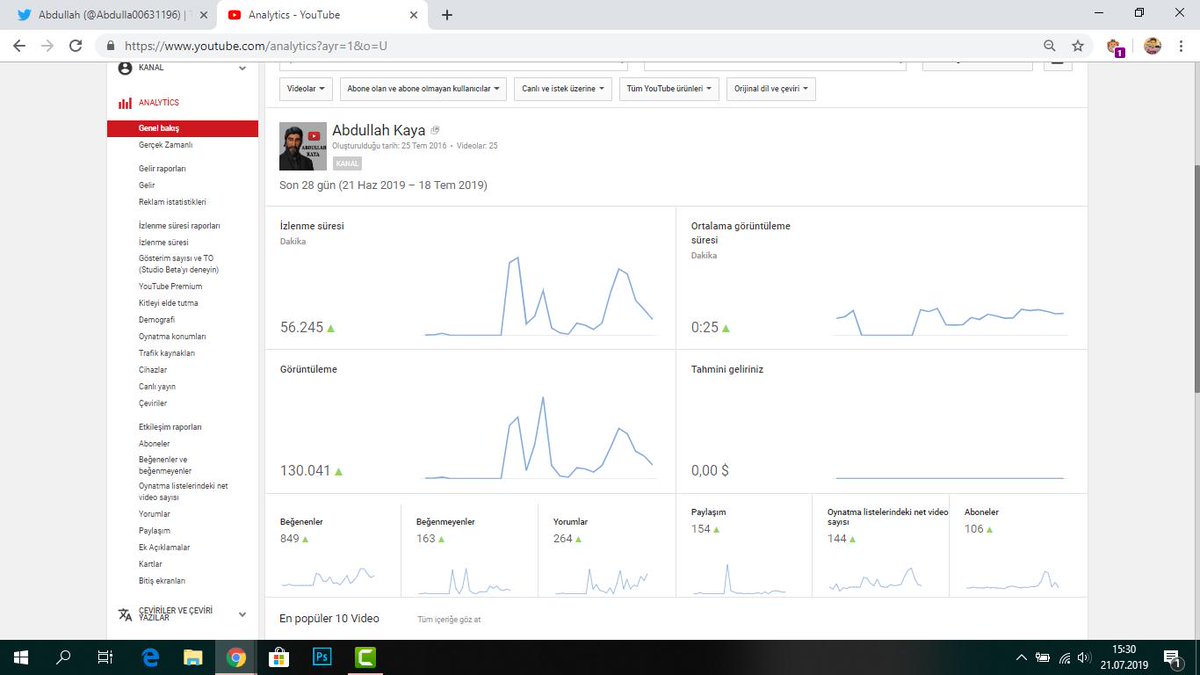The image size is (1200, 675).
Task: Open Etkileşim raporları section
Action: point(170,427)
